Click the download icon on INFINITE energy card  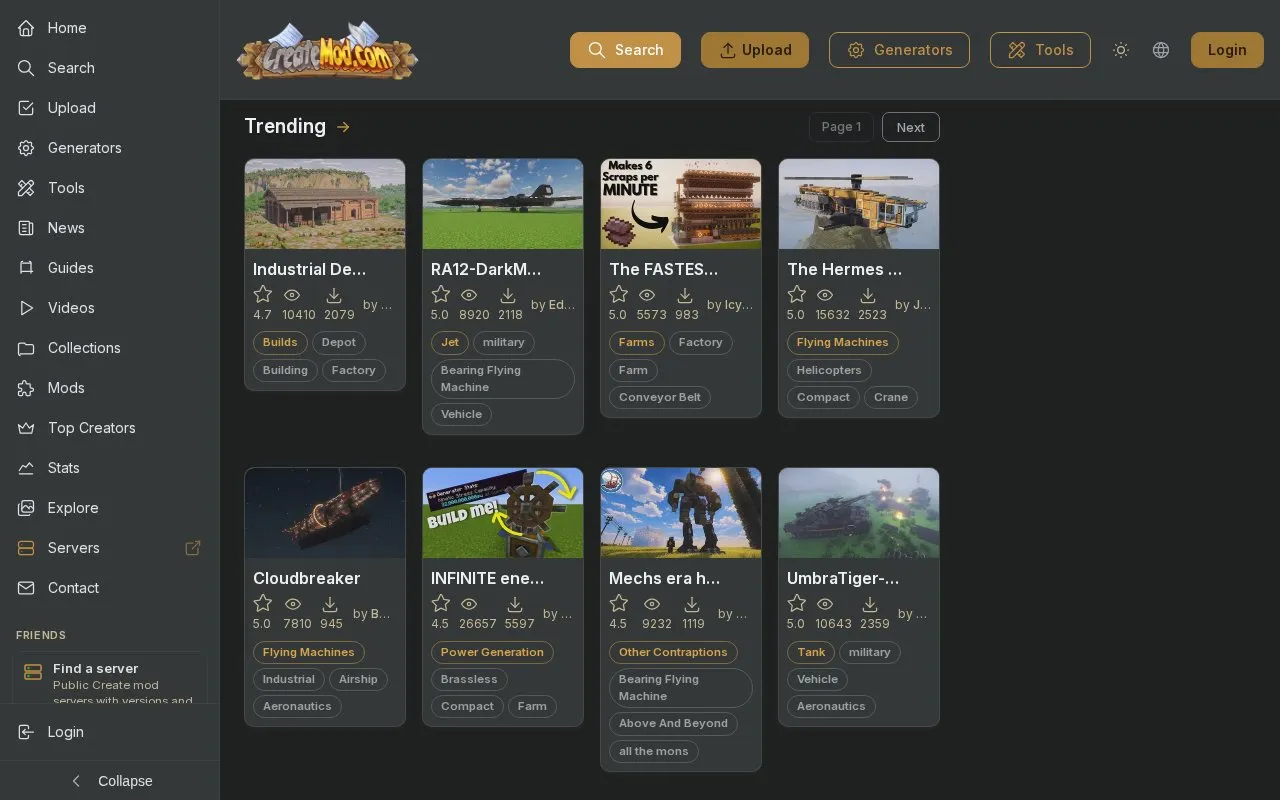coord(515,604)
